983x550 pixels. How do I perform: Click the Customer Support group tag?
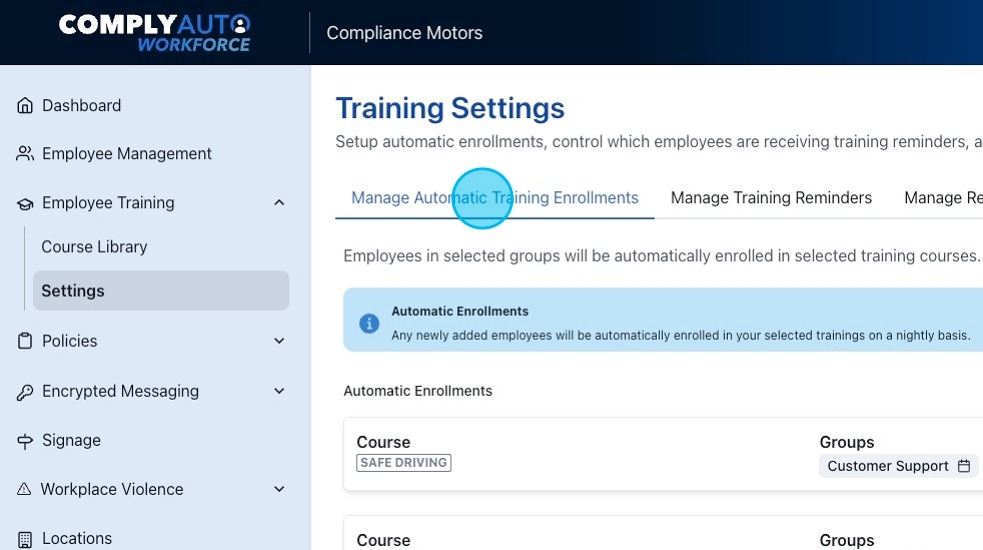[x=887, y=466]
